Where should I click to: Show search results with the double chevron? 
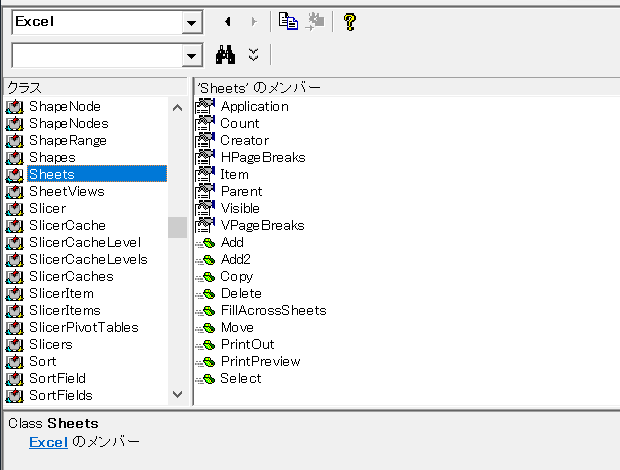coord(253,55)
